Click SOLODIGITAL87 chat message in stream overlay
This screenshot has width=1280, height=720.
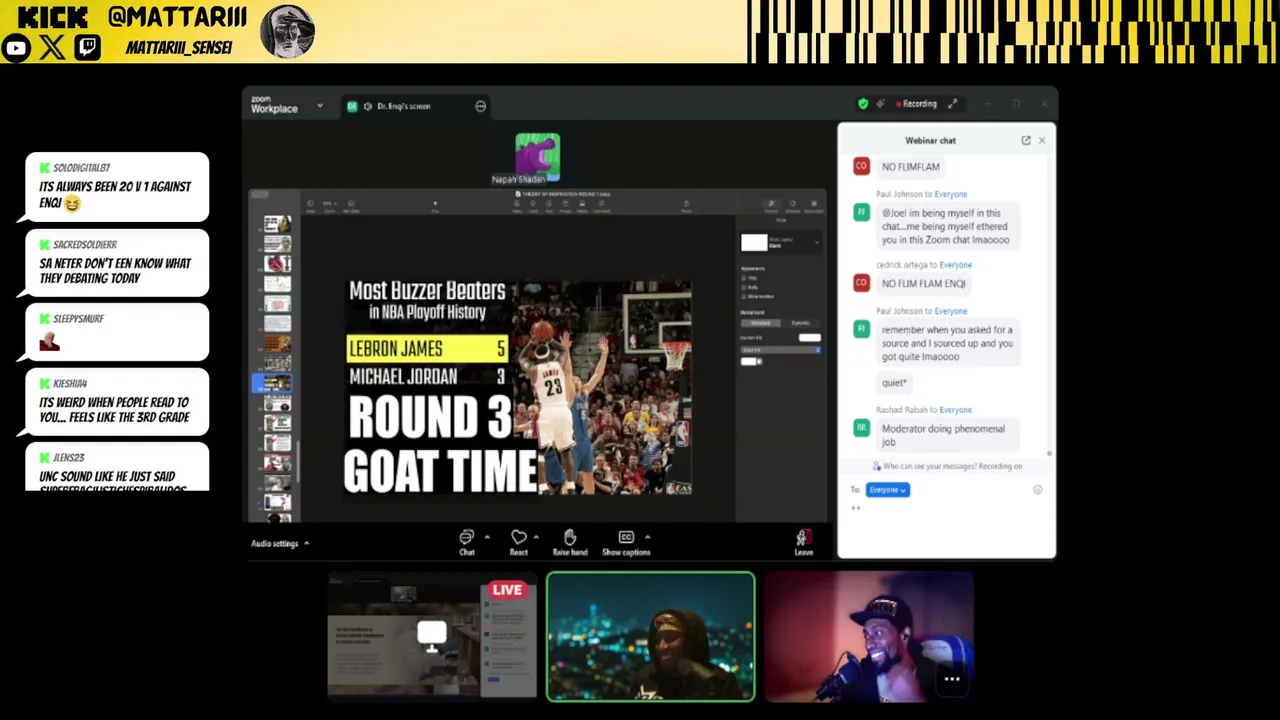117,187
